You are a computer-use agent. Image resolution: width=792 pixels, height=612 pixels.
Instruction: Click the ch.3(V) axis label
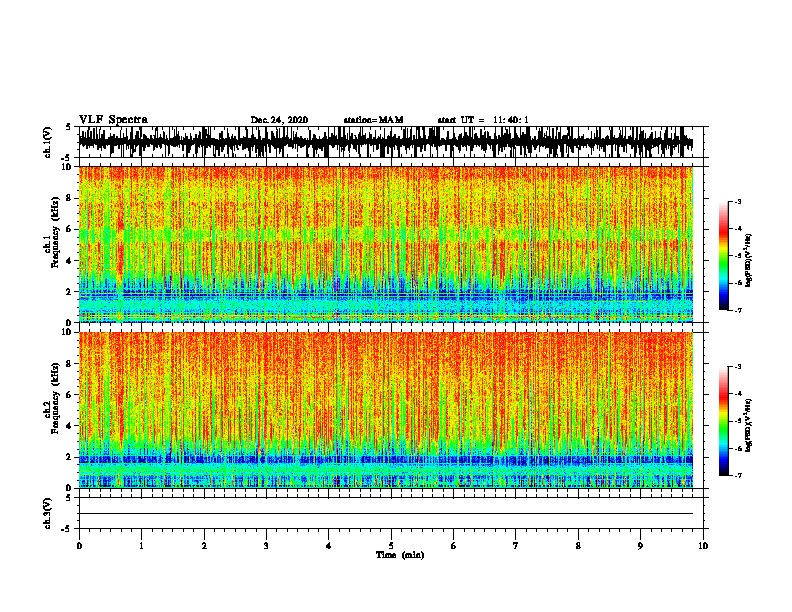coord(48,513)
